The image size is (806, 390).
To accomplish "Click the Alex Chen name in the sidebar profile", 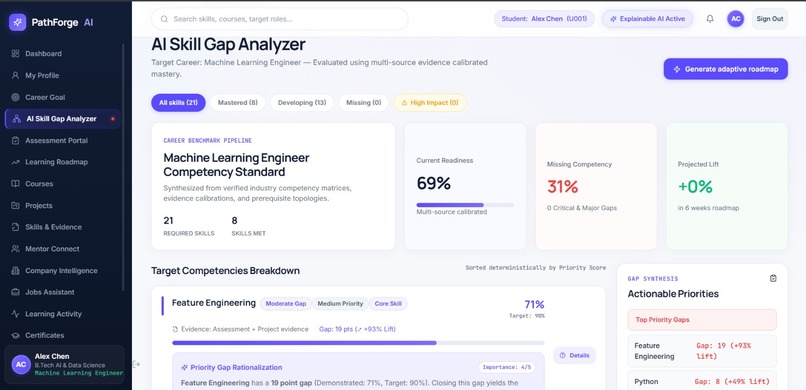I will [x=52, y=356].
